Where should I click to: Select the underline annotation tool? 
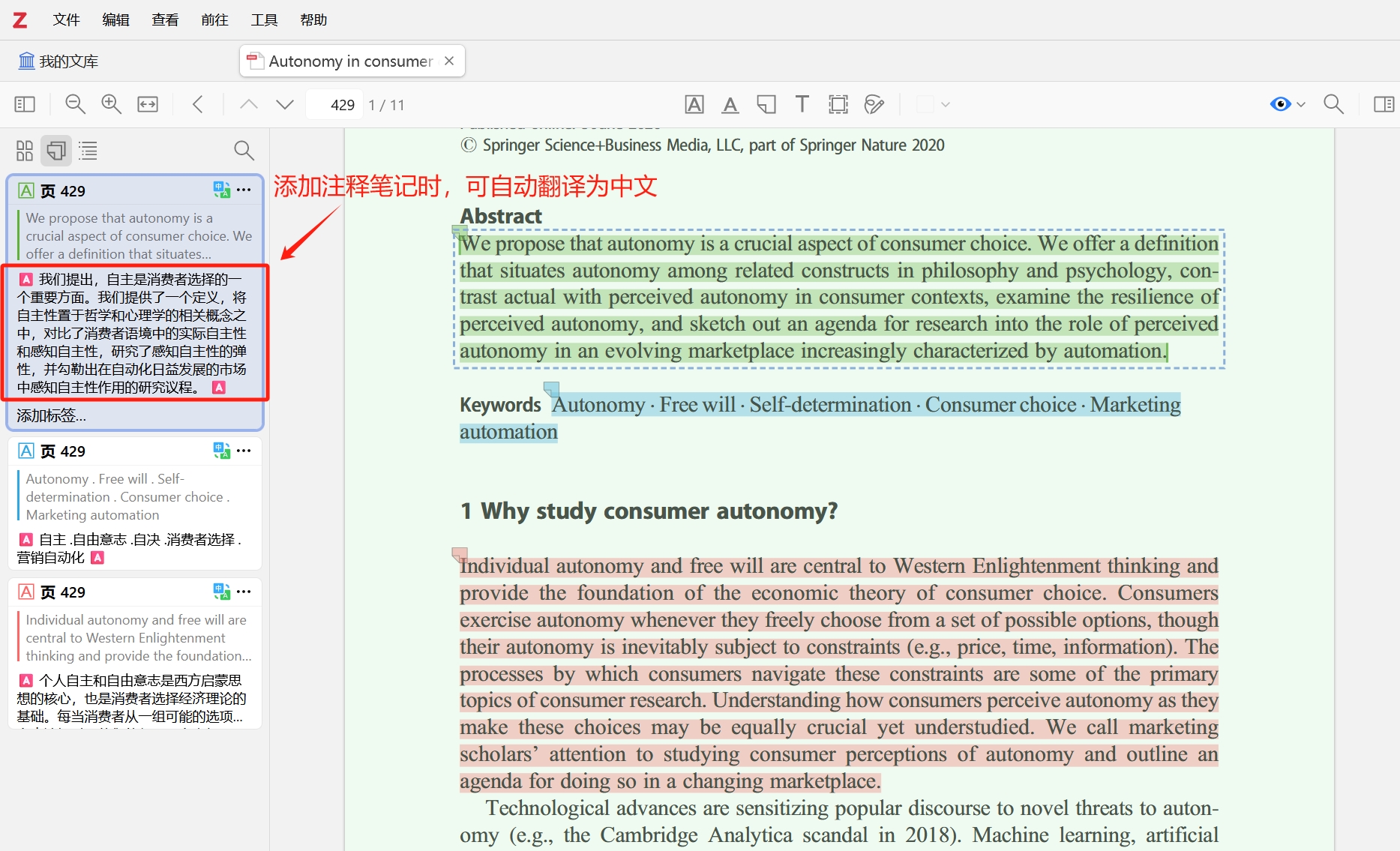tap(730, 104)
